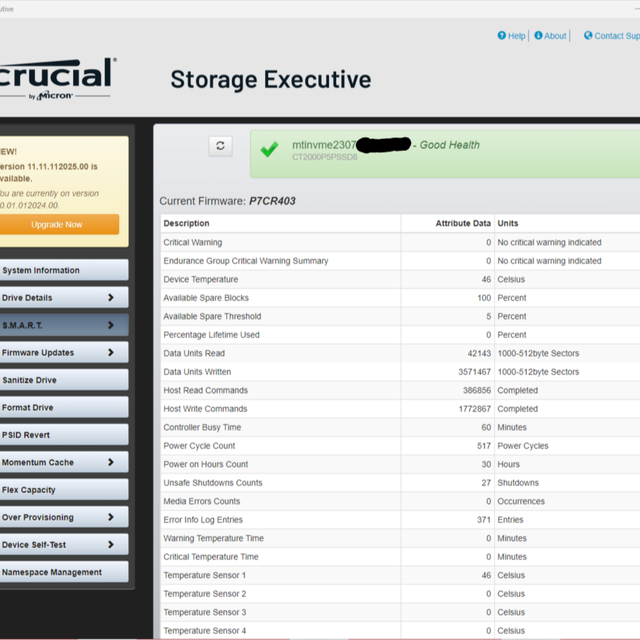Screen dimensions: 640x640
Task: Select the S.M.A.R.T. menu item
Action: point(64,325)
